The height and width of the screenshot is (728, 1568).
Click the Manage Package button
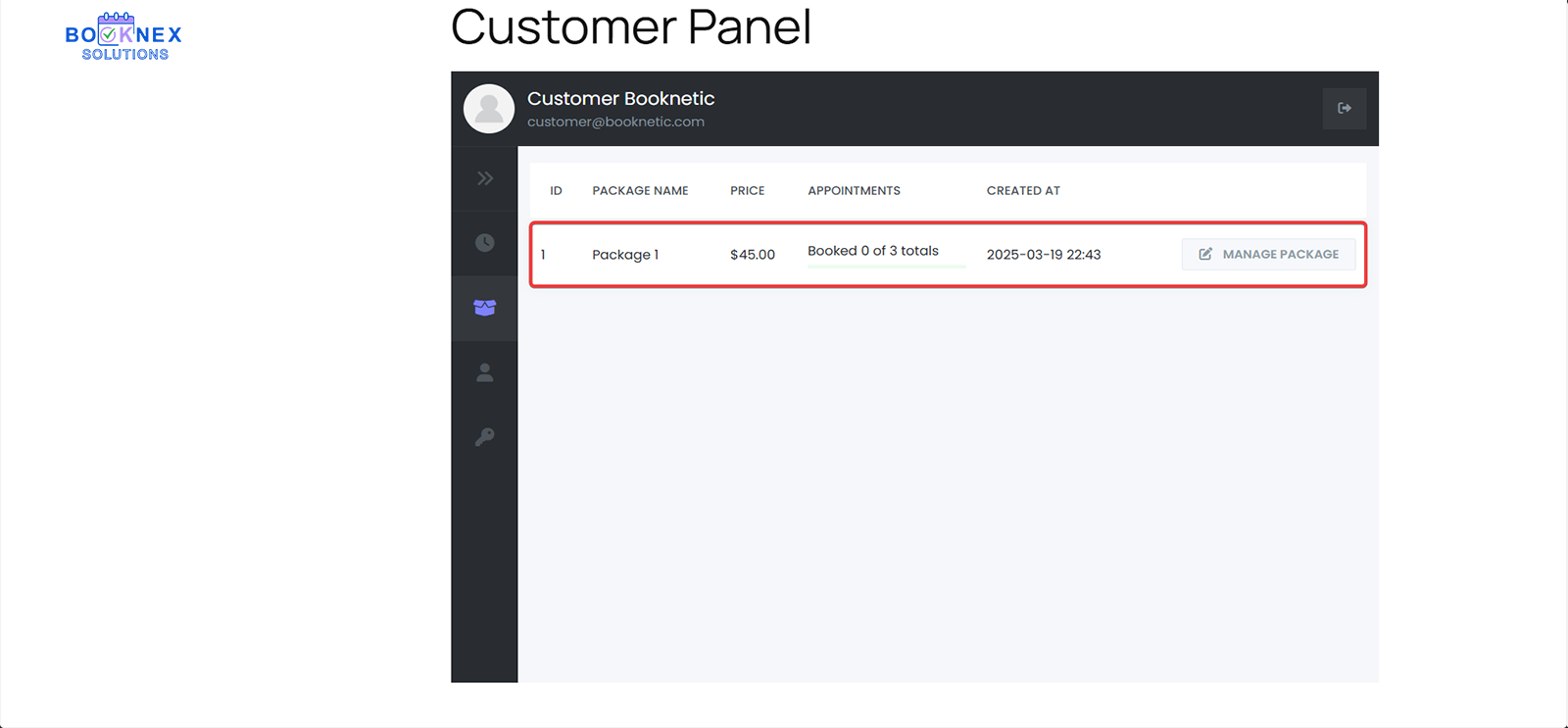(x=1268, y=254)
